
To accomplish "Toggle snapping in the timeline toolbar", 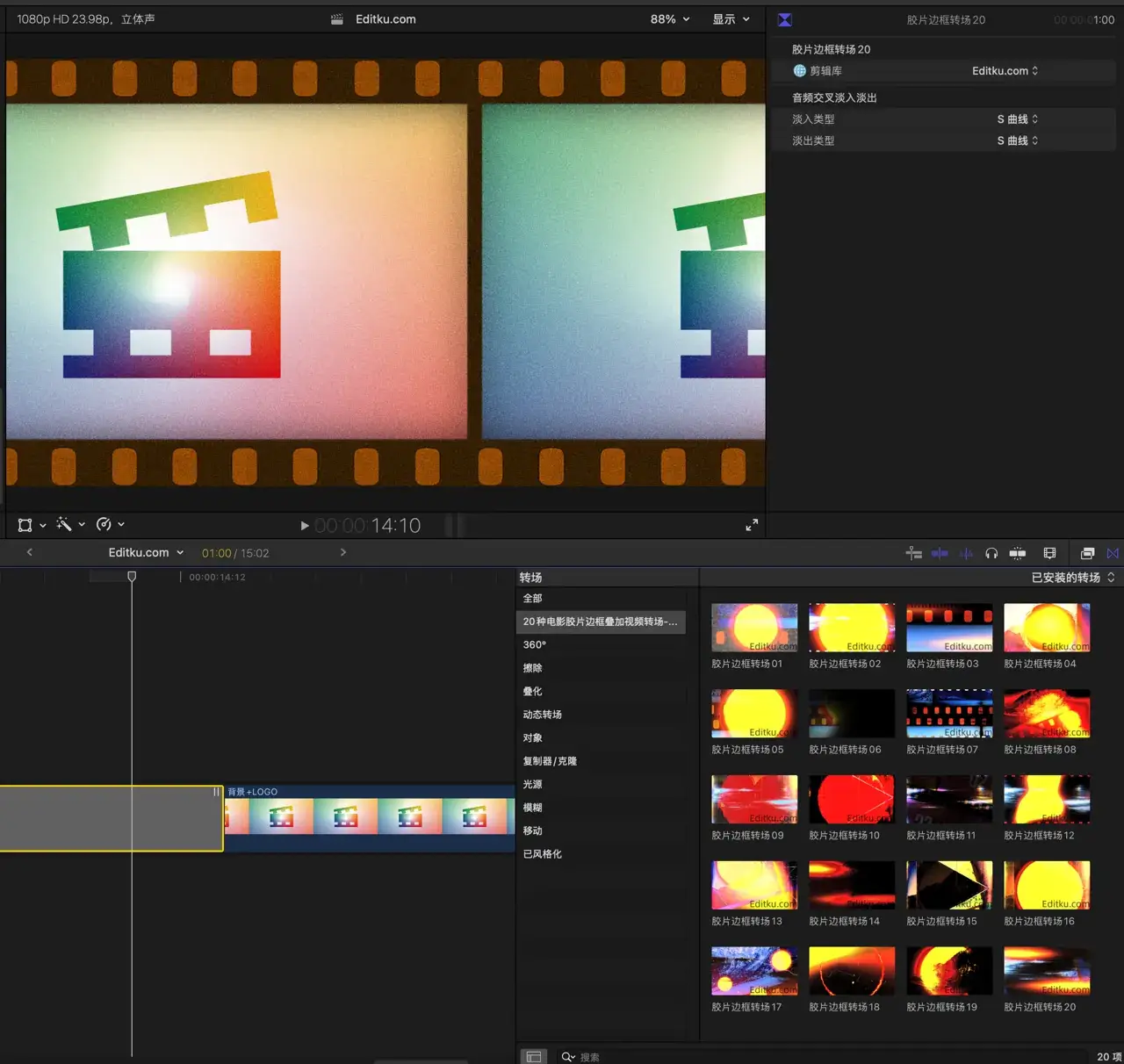I will coord(1018,553).
